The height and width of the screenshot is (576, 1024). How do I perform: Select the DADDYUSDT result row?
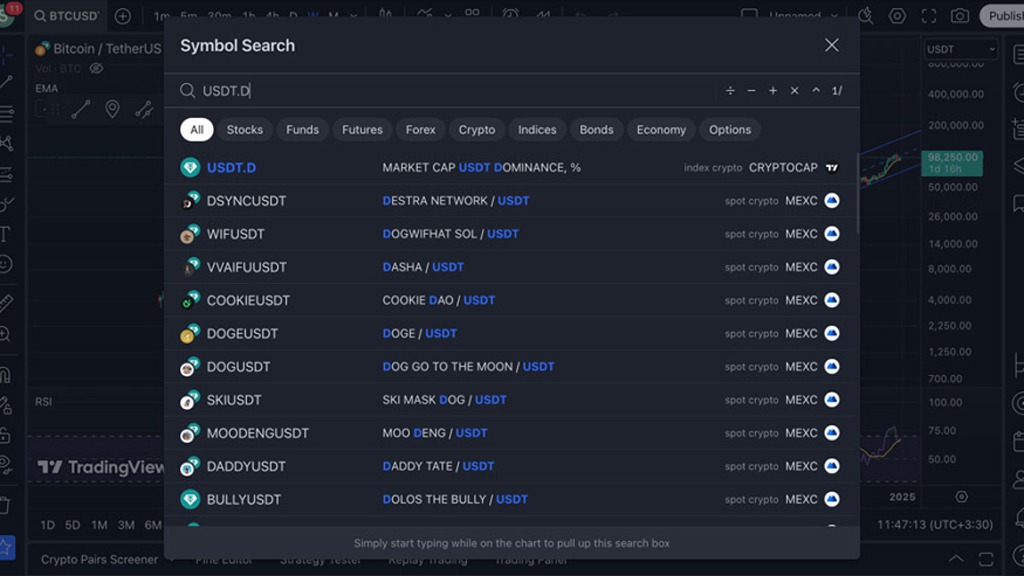point(511,466)
